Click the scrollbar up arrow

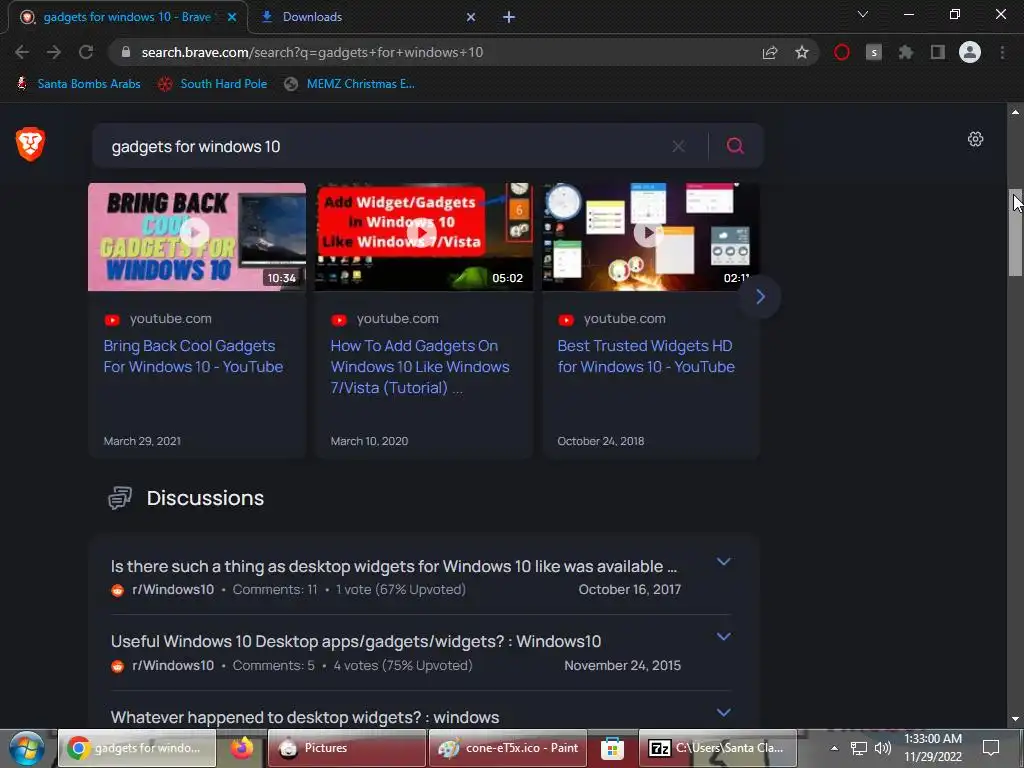[1015, 112]
